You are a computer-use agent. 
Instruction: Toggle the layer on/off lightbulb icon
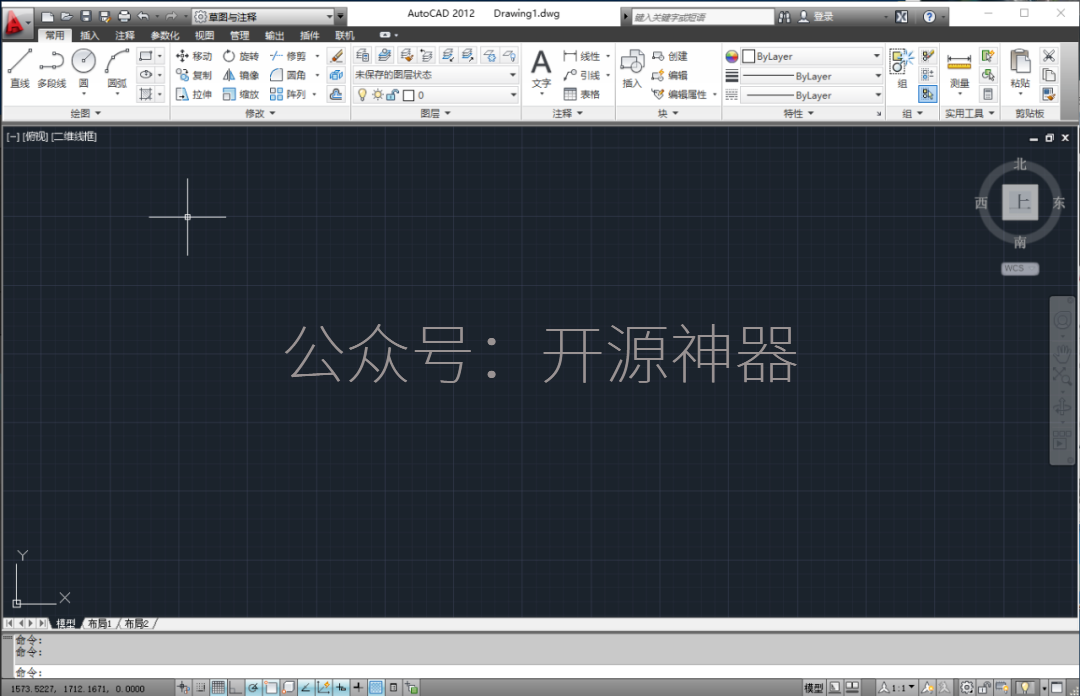pos(362,95)
